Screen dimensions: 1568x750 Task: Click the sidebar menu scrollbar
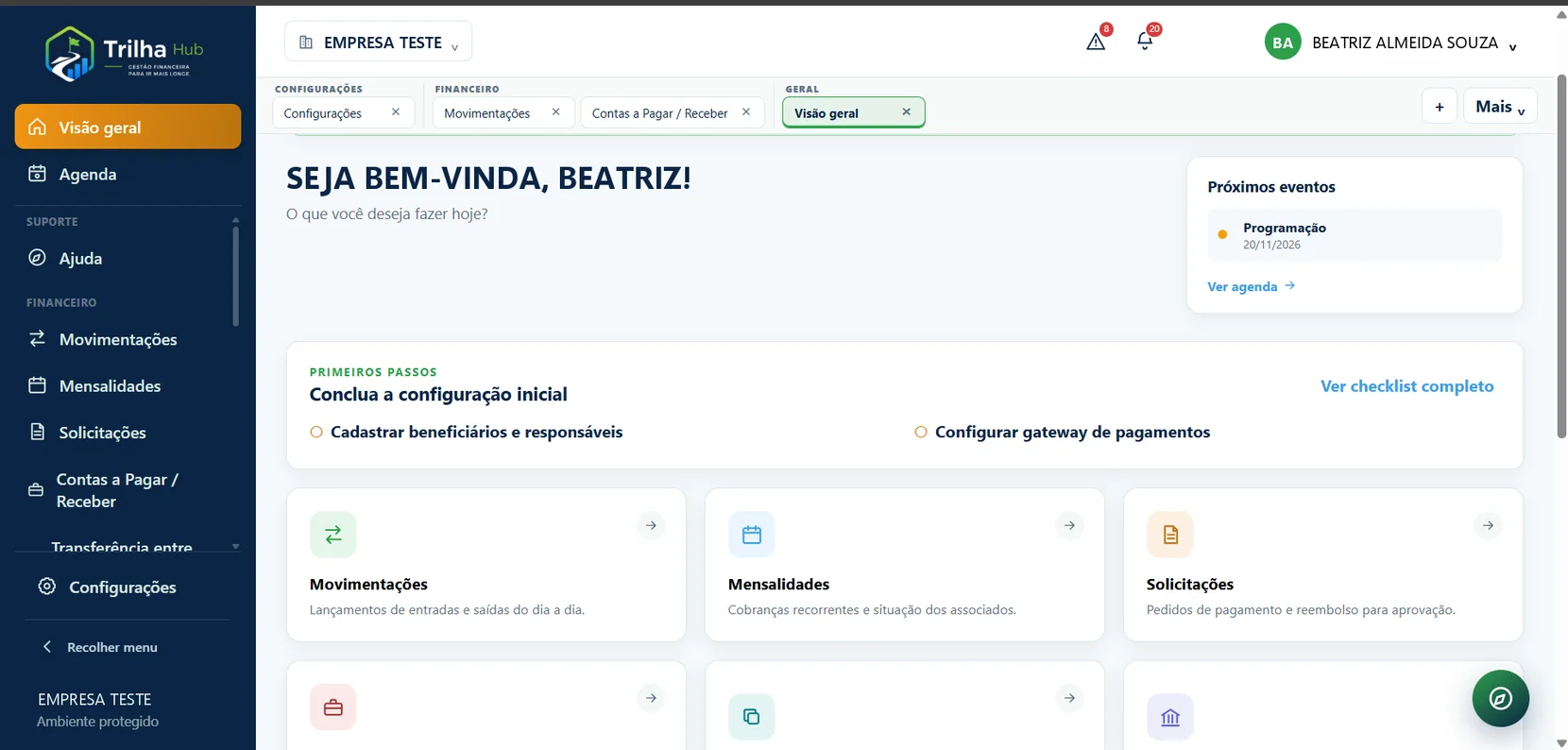pyautogui.click(x=235, y=276)
